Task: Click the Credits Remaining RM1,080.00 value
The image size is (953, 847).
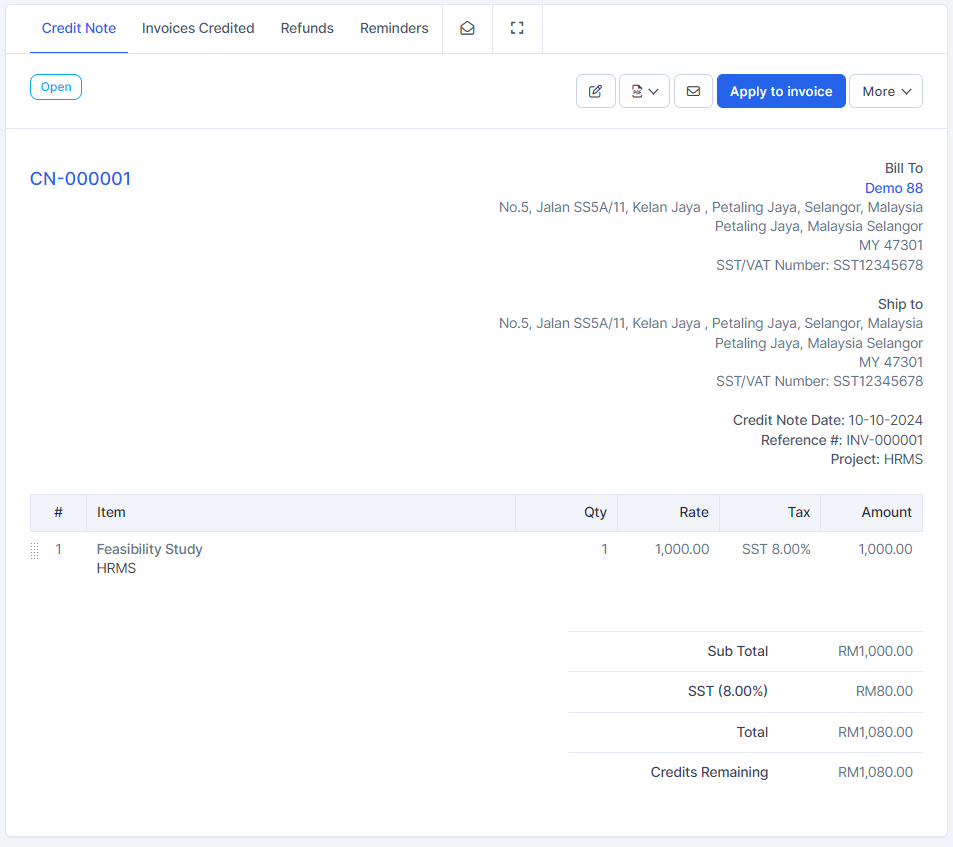Action: [875, 772]
